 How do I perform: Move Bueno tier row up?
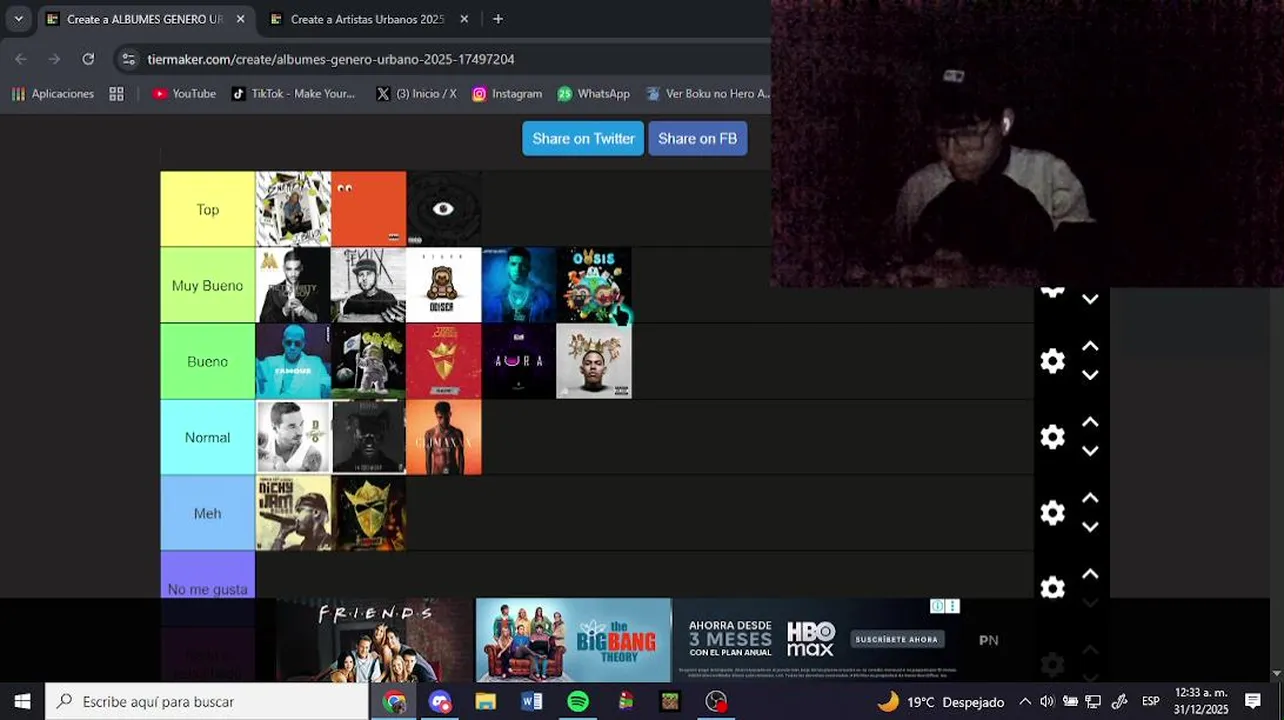click(x=1090, y=346)
